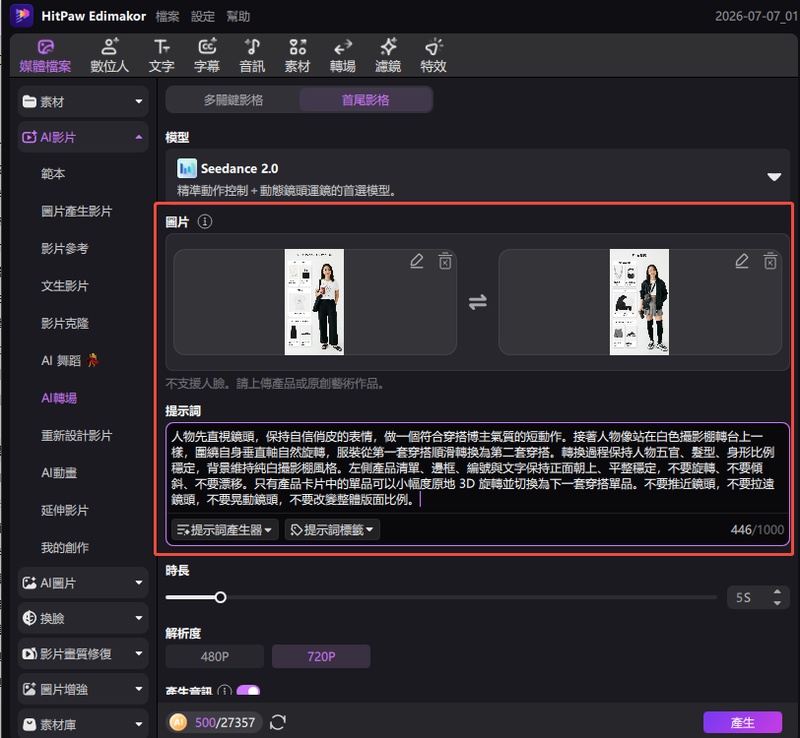Open the 幫助 menu
The height and width of the screenshot is (738, 800).
(x=238, y=16)
